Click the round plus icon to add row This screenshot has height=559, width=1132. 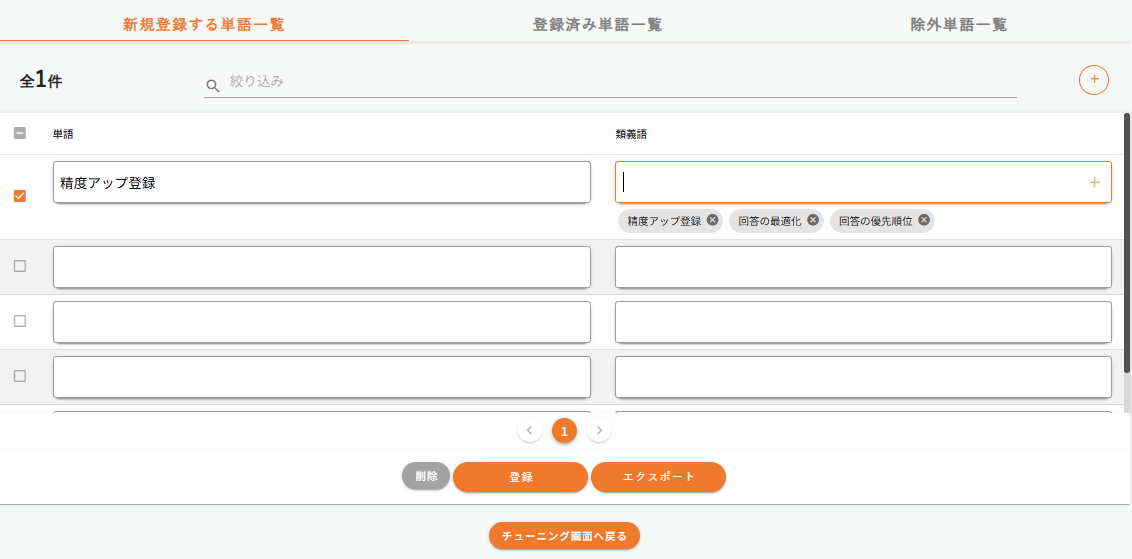[x=1093, y=79]
